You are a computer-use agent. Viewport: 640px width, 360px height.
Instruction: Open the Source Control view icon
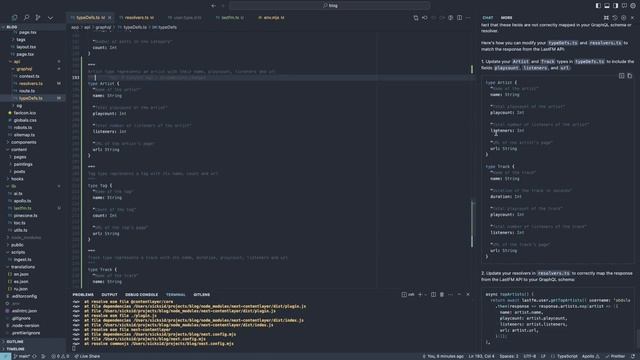point(38,18)
